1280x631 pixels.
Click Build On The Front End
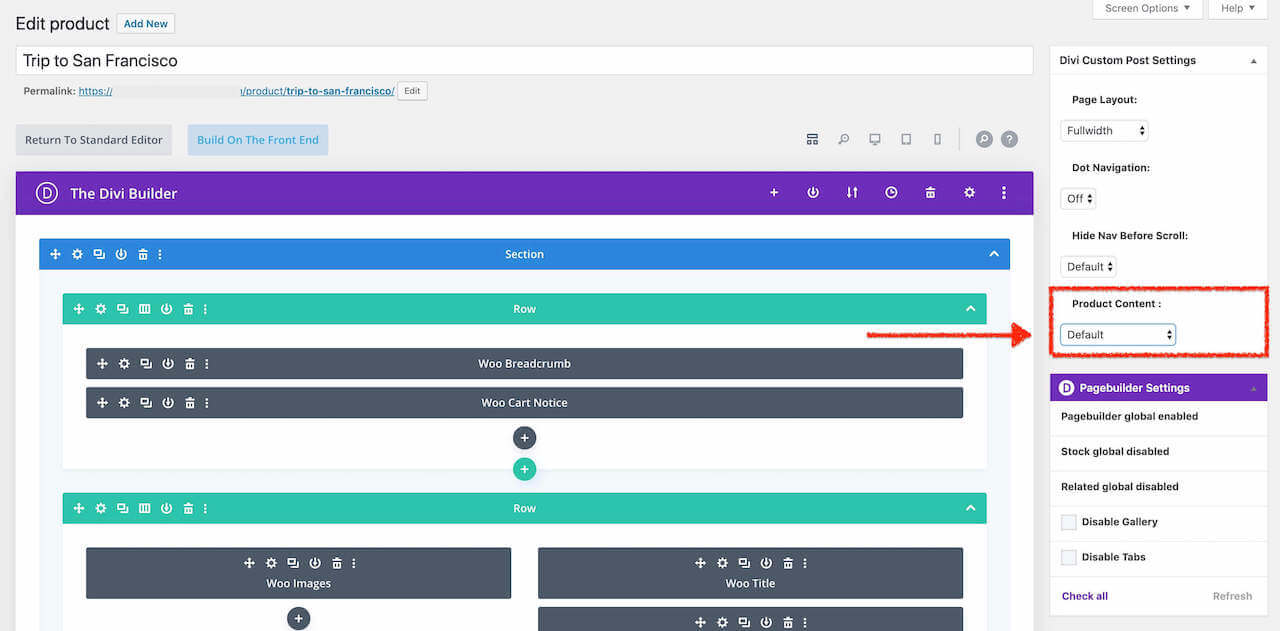tap(258, 140)
